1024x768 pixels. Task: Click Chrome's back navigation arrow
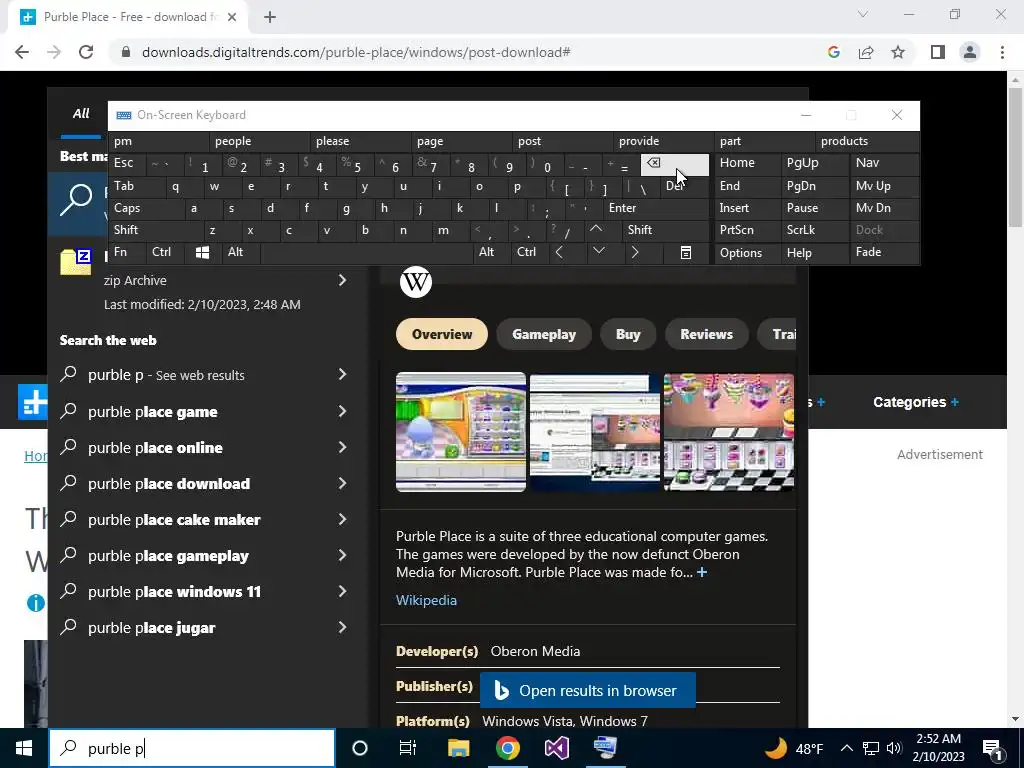tap(22, 52)
